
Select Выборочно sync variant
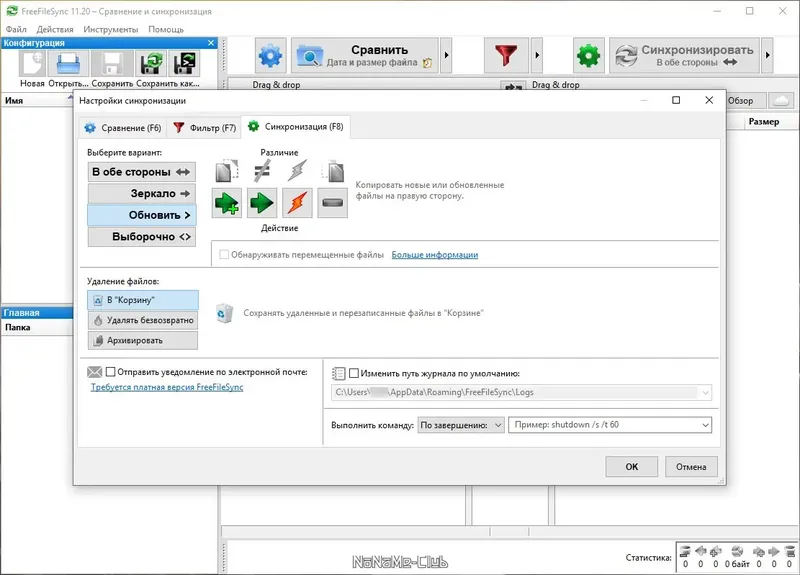click(142, 237)
